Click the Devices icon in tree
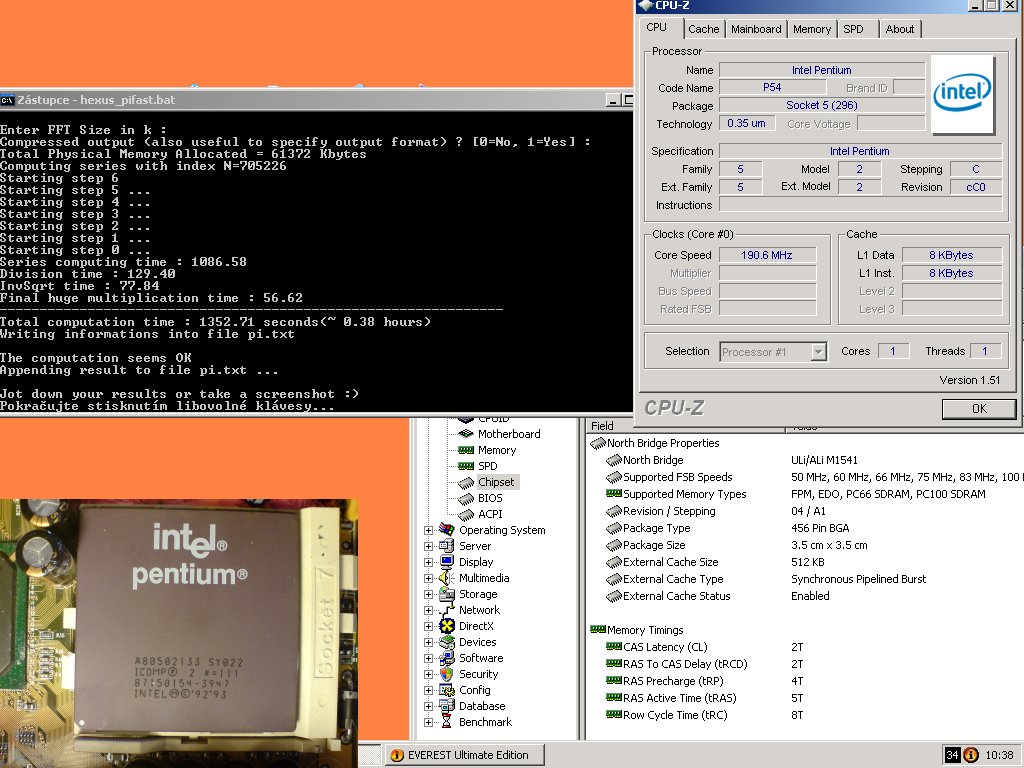 click(447, 642)
